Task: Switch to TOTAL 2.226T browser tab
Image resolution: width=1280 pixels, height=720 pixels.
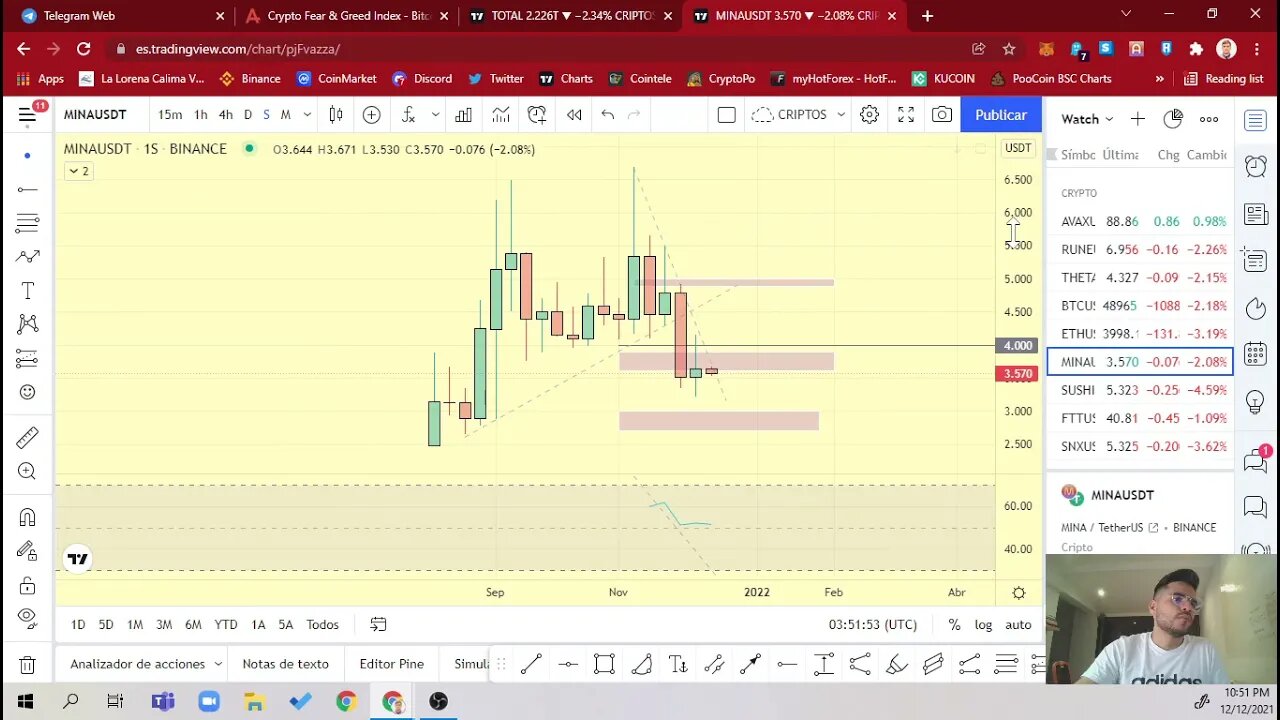Action: click(x=570, y=16)
